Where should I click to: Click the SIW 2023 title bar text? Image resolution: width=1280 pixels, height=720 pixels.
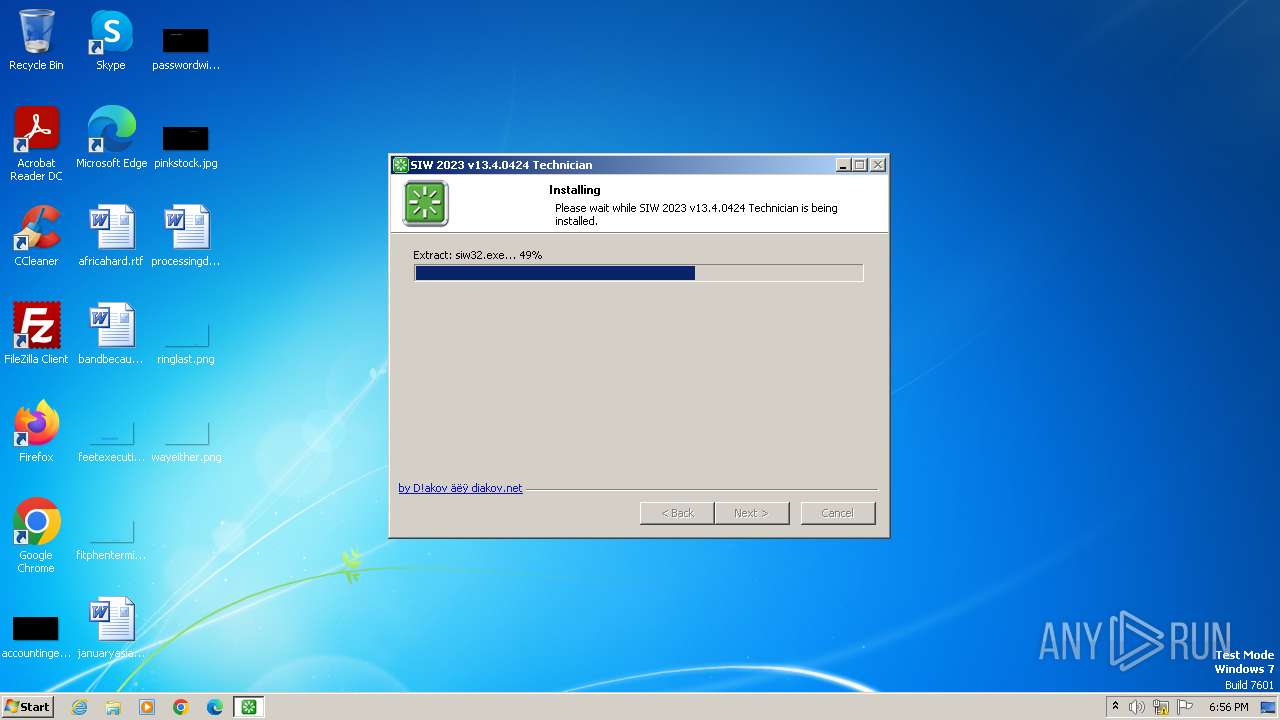[x=501, y=165]
